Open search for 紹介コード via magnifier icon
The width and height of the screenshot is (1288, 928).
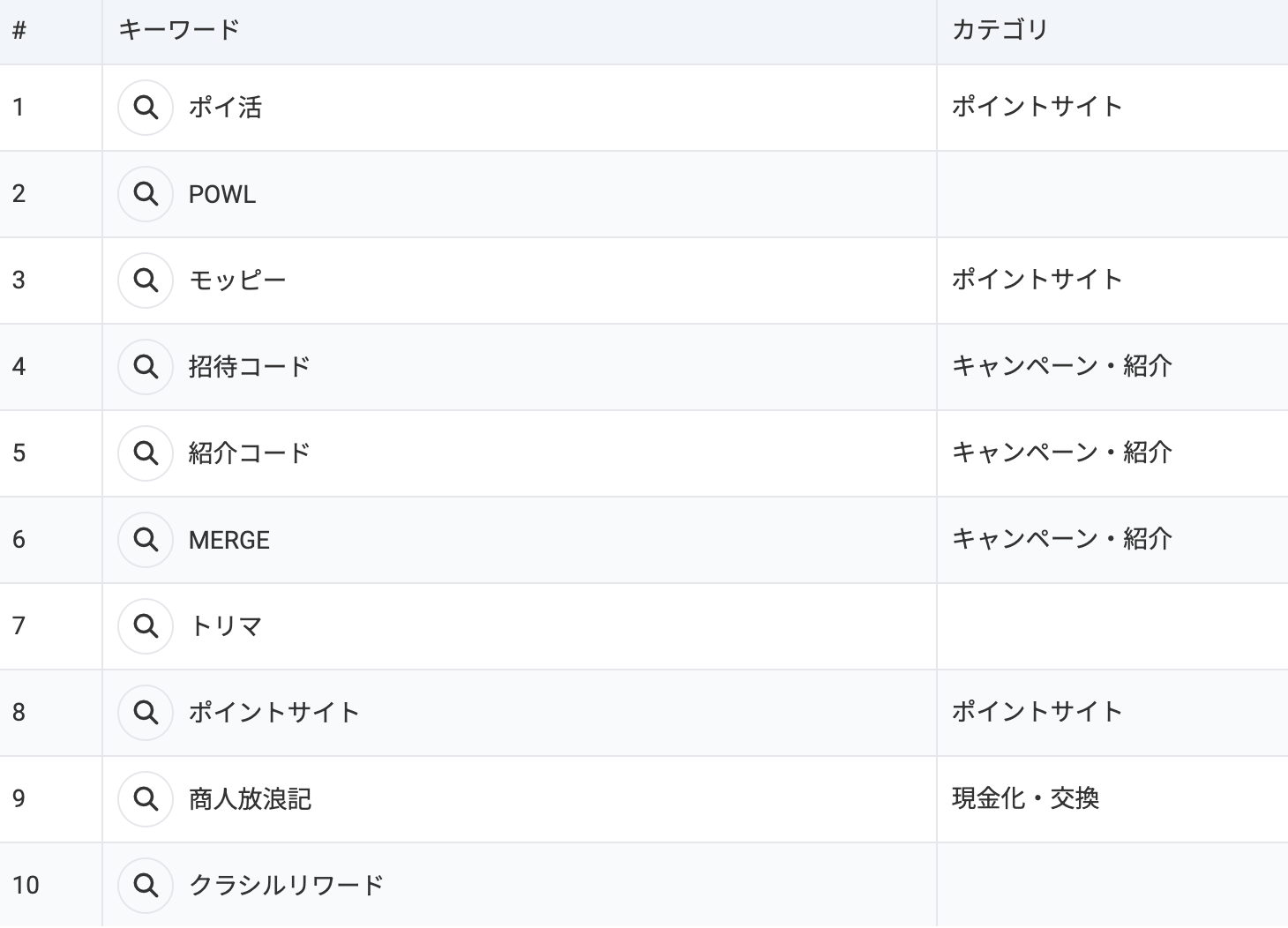pyautogui.click(x=146, y=453)
